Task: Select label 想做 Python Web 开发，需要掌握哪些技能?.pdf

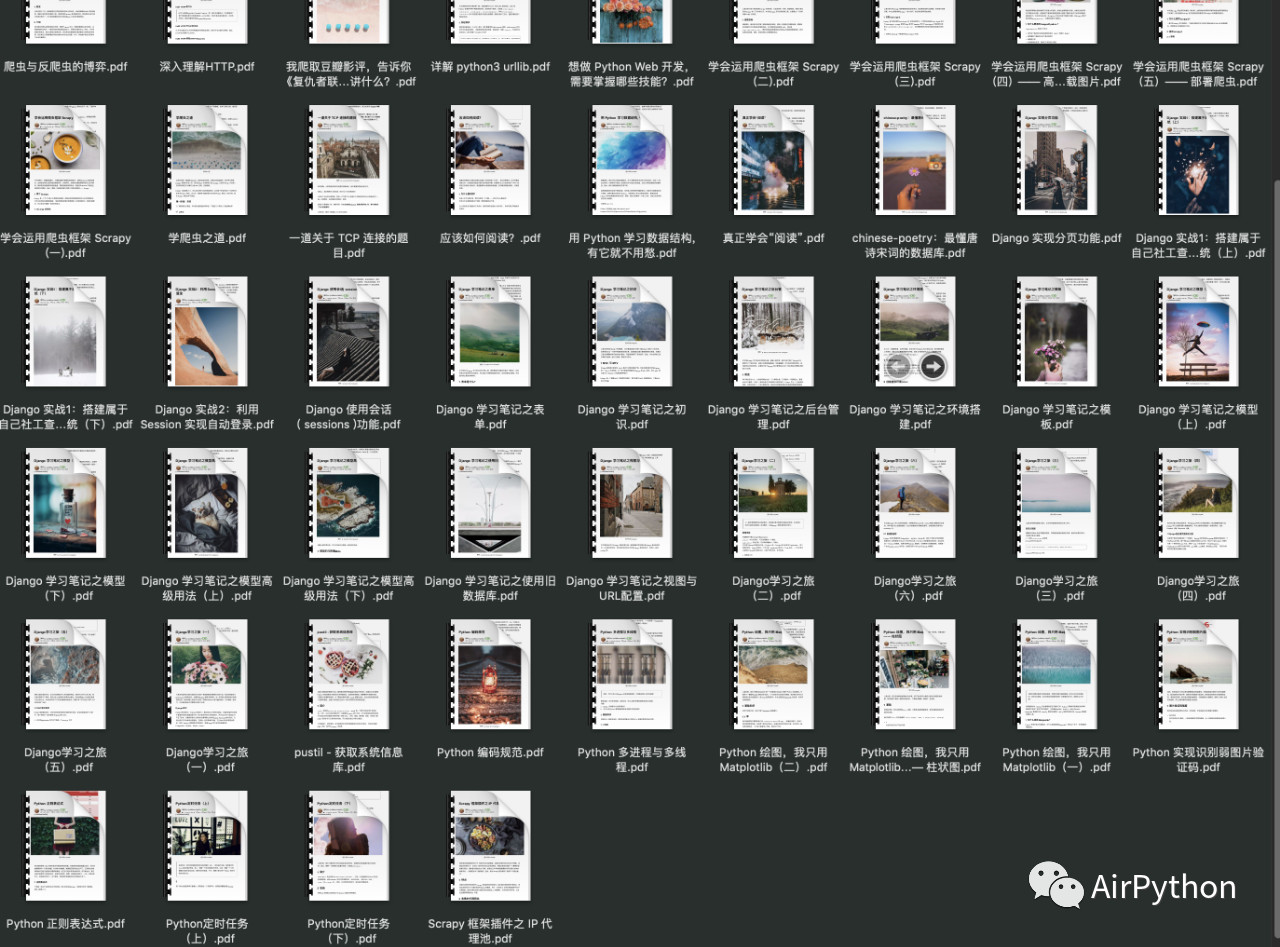Action: point(631,74)
